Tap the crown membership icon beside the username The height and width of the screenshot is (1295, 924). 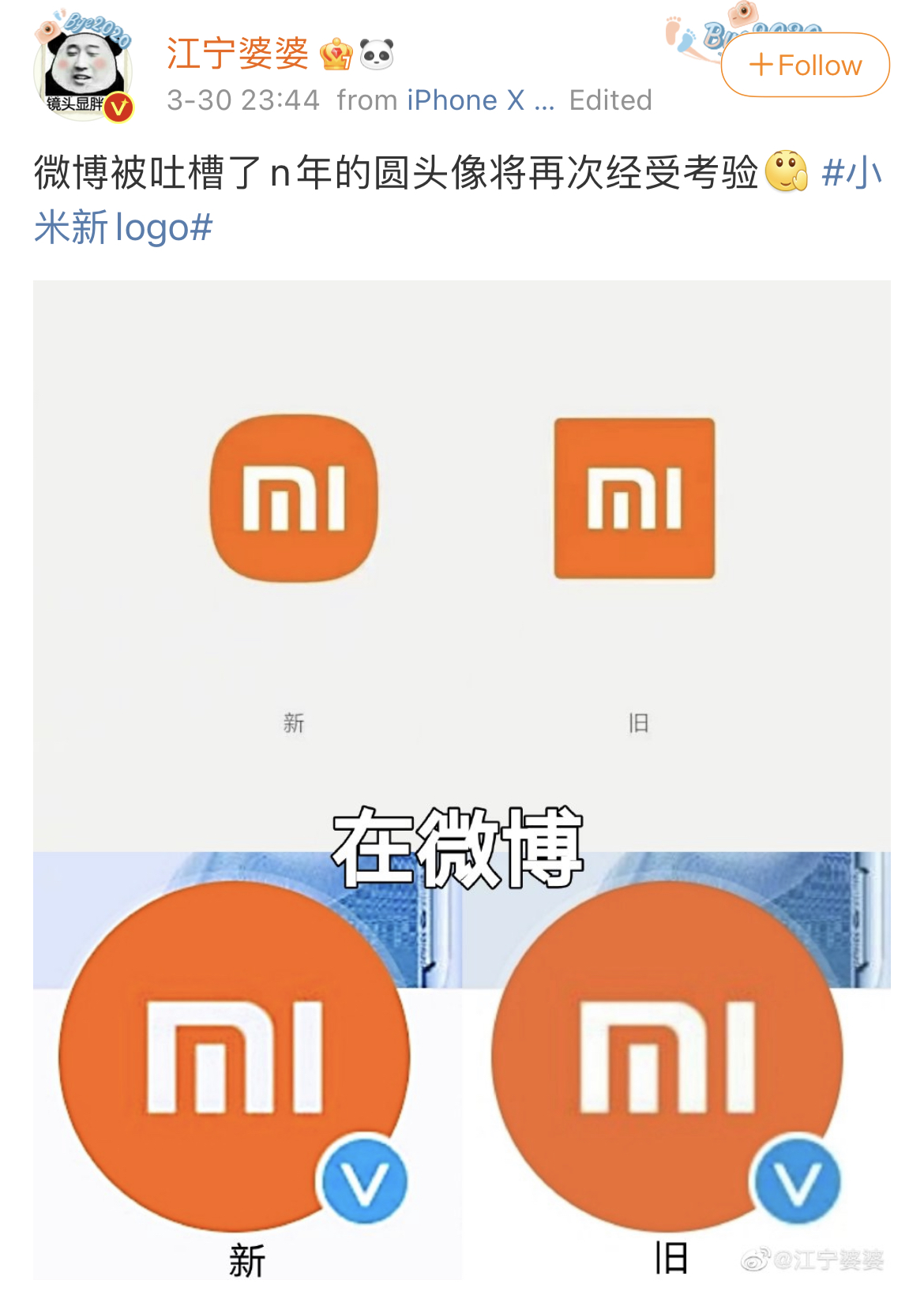click(x=336, y=55)
